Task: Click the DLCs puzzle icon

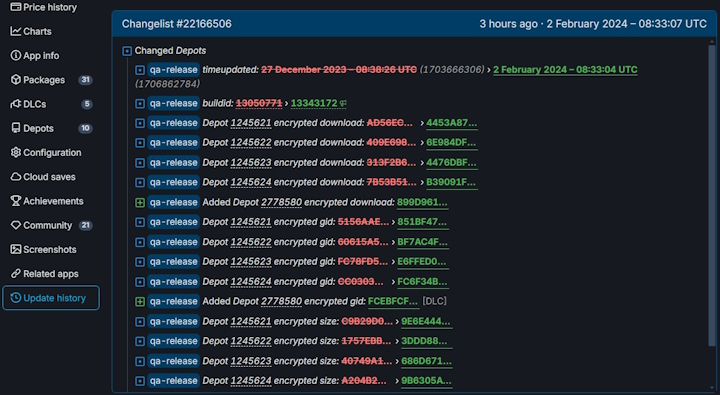Action: (16, 104)
